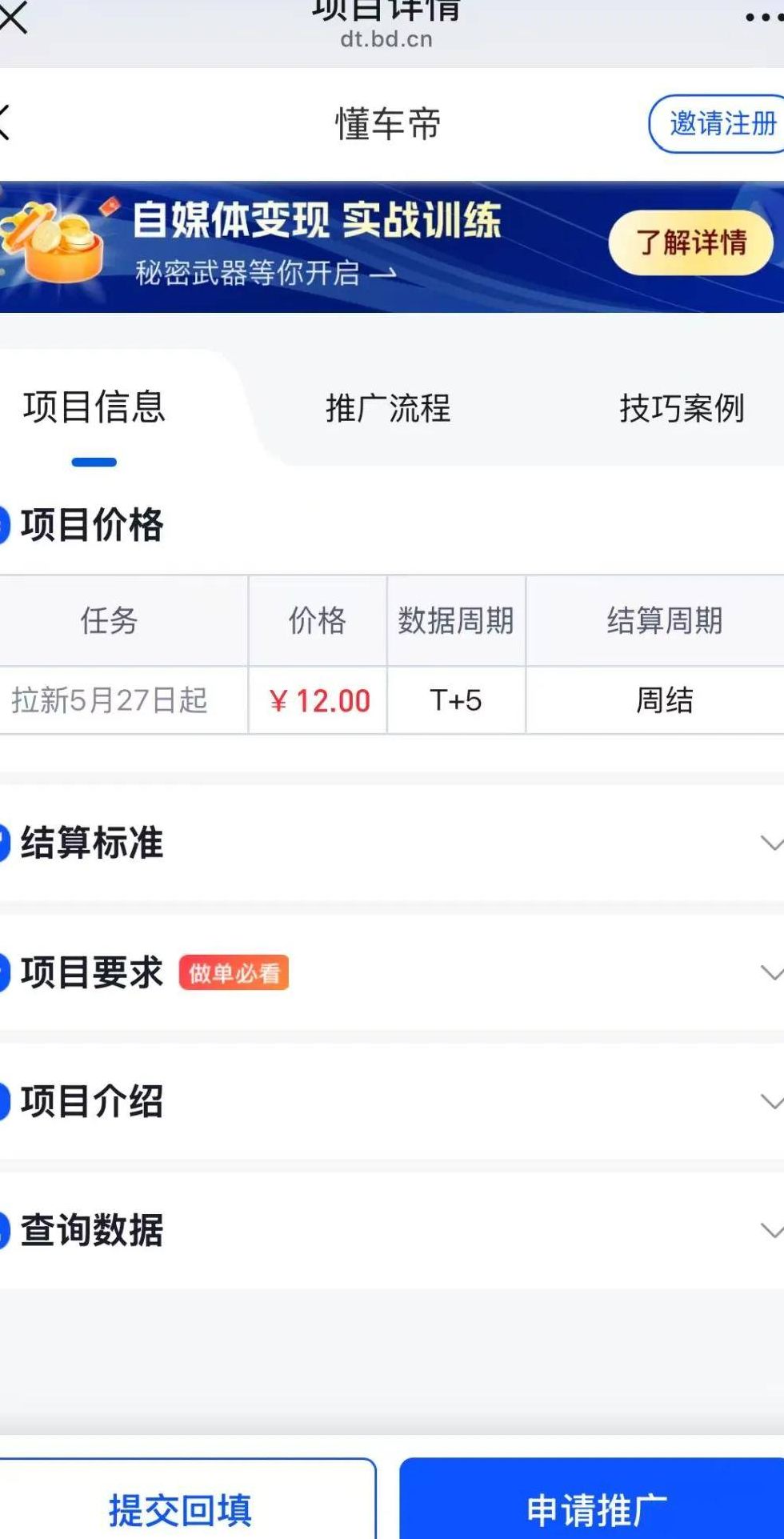Click the 项目要求 section bullet icon
The width and height of the screenshot is (784, 1539).
tap(5, 972)
